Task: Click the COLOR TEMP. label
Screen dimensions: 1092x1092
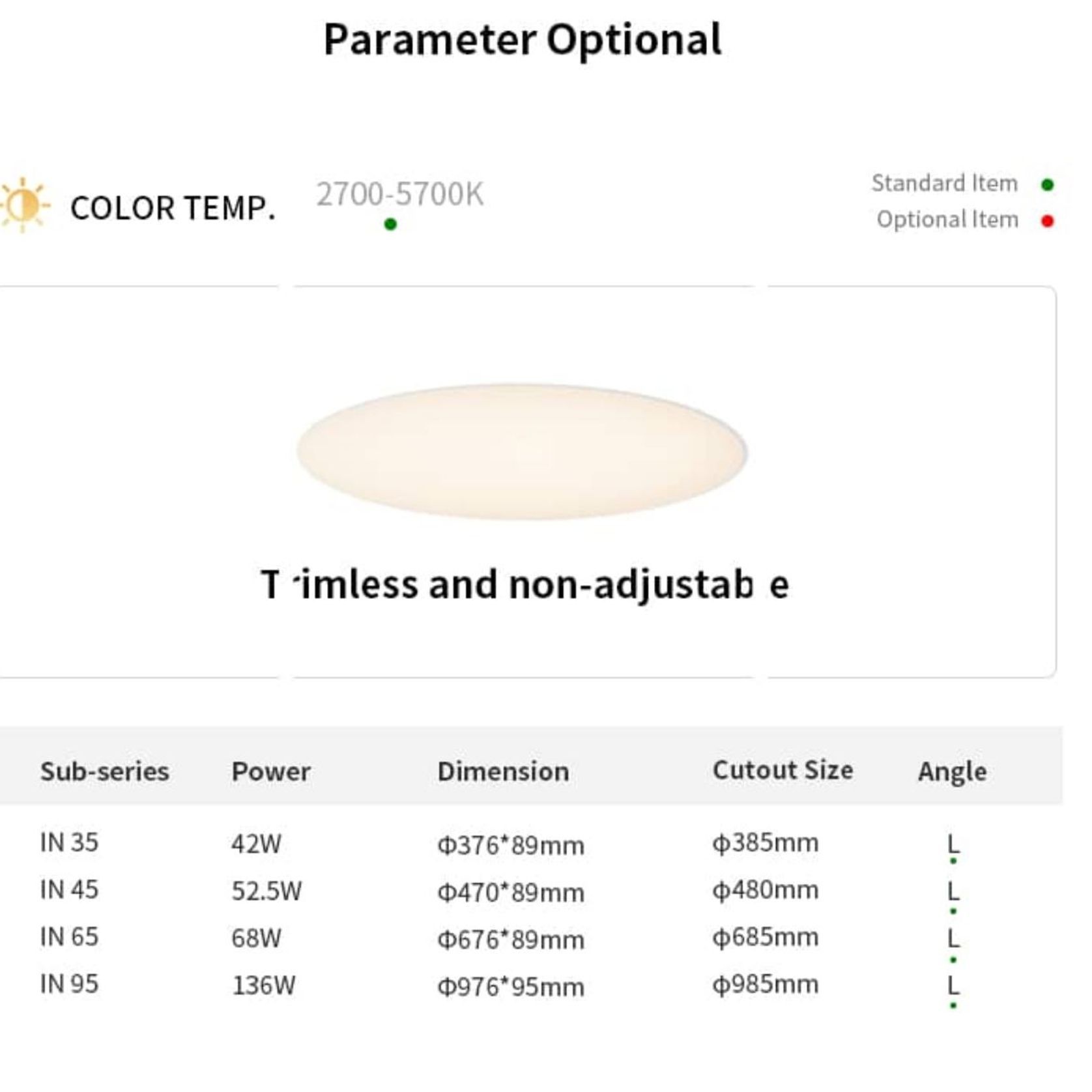Action: click(173, 208)
